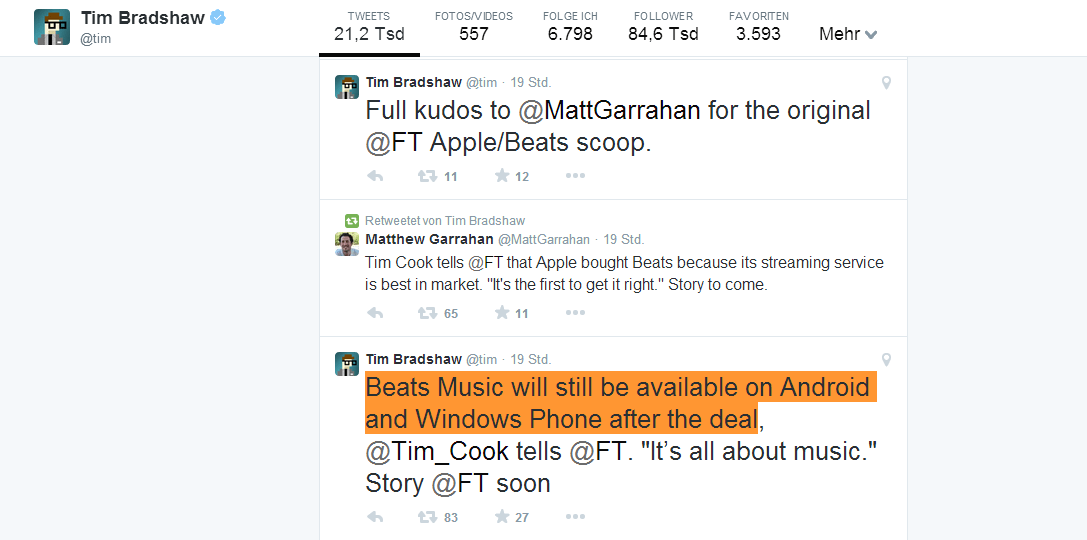Reply to the Beats Music tweet
The width and height of the screenshot is (1087, 540).
click(375, 517)
